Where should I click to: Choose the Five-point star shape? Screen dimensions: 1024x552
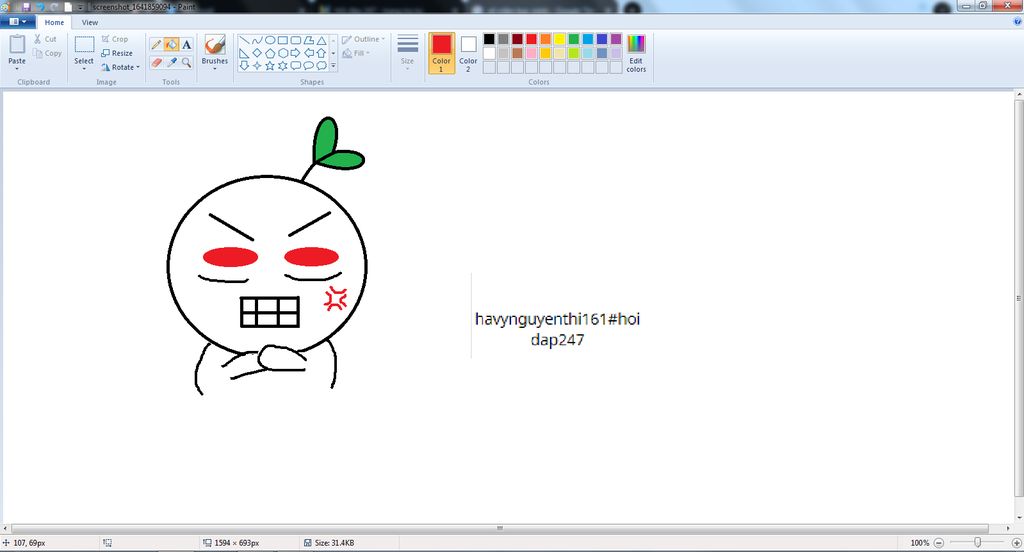click(x=270, y=66)
